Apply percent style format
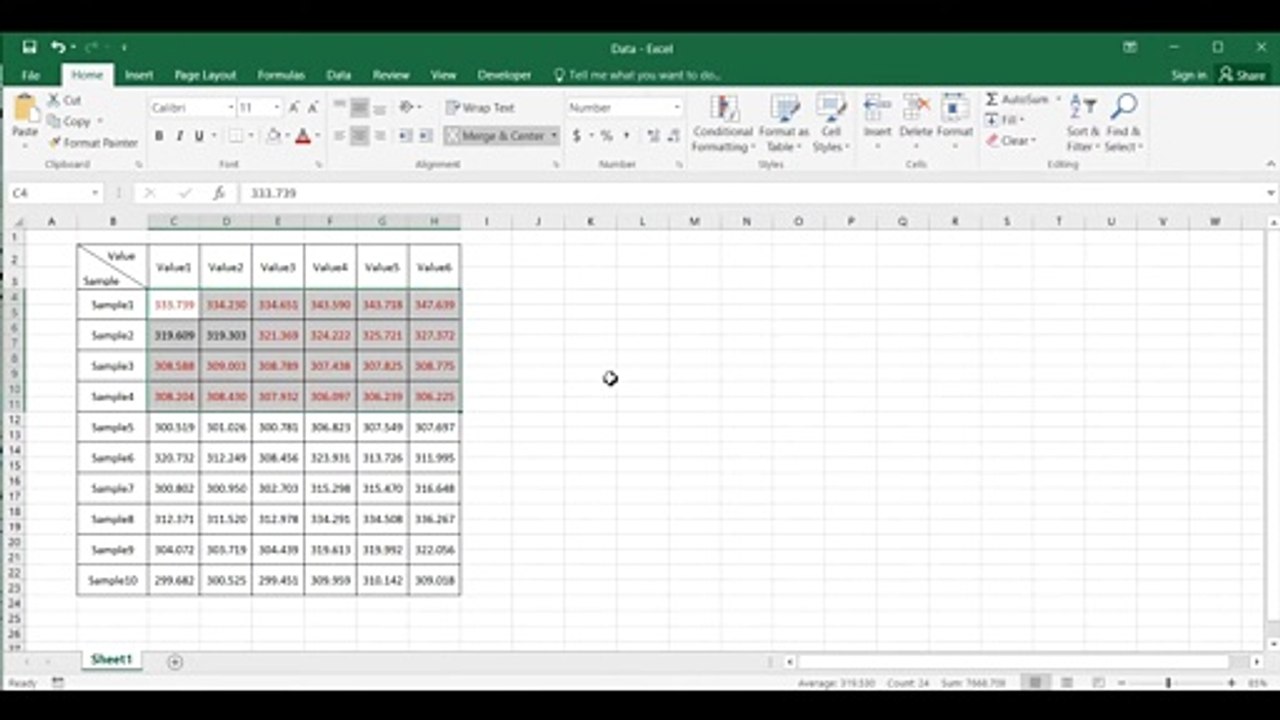This screenshot has width=1280, height=720. click(x=606, y=135)
